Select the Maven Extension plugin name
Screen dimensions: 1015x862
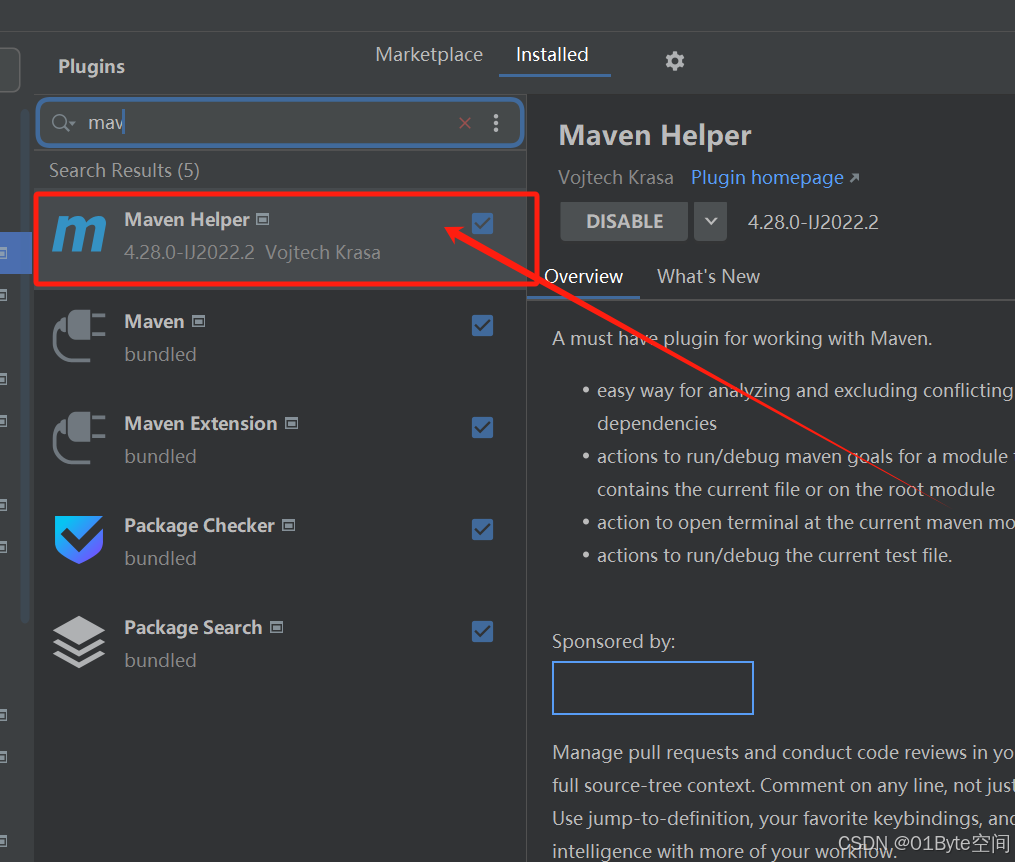pyautogui.click(x=201, y=423)
